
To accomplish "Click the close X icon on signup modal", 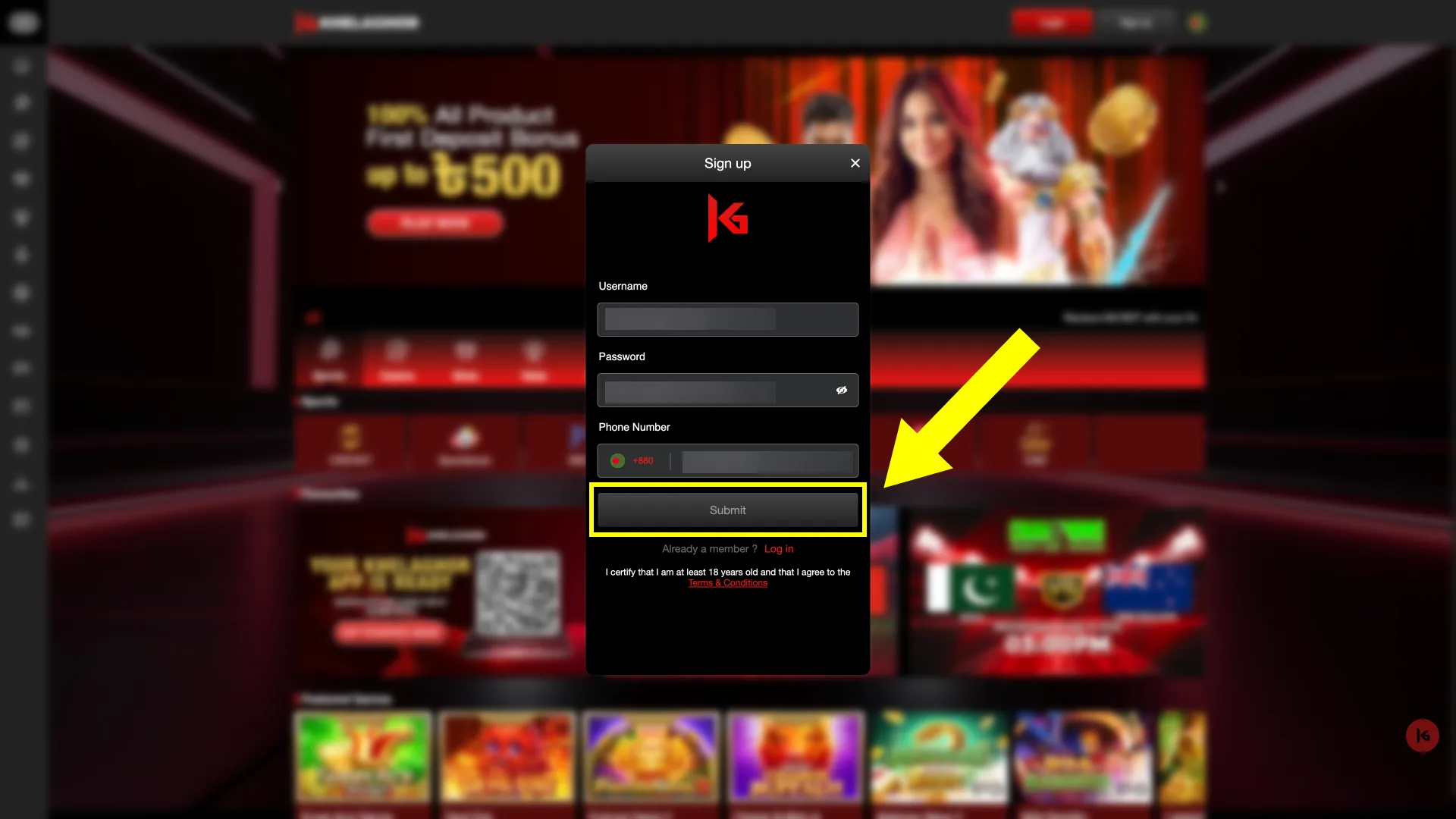I will 854,163.
